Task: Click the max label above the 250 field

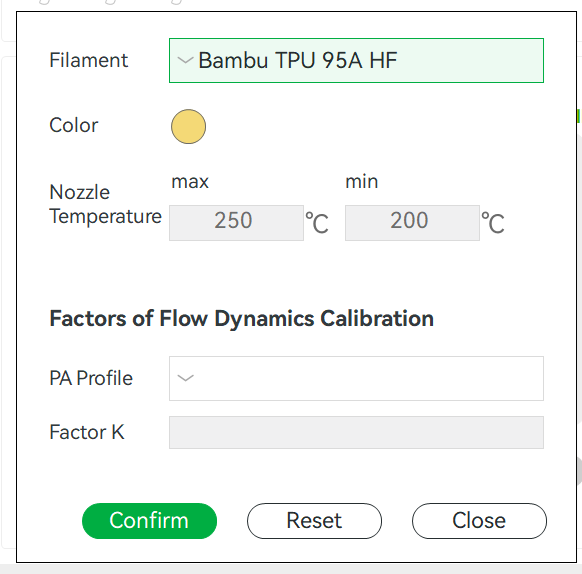Action: tap(190, 182)
